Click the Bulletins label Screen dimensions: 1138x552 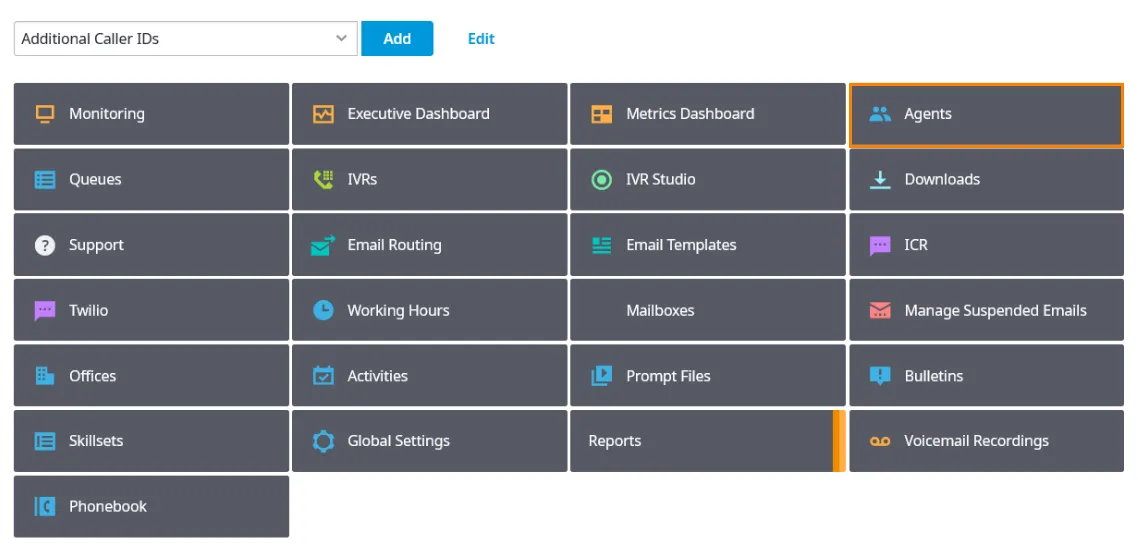pyautogui.click(x=933, y=376)
